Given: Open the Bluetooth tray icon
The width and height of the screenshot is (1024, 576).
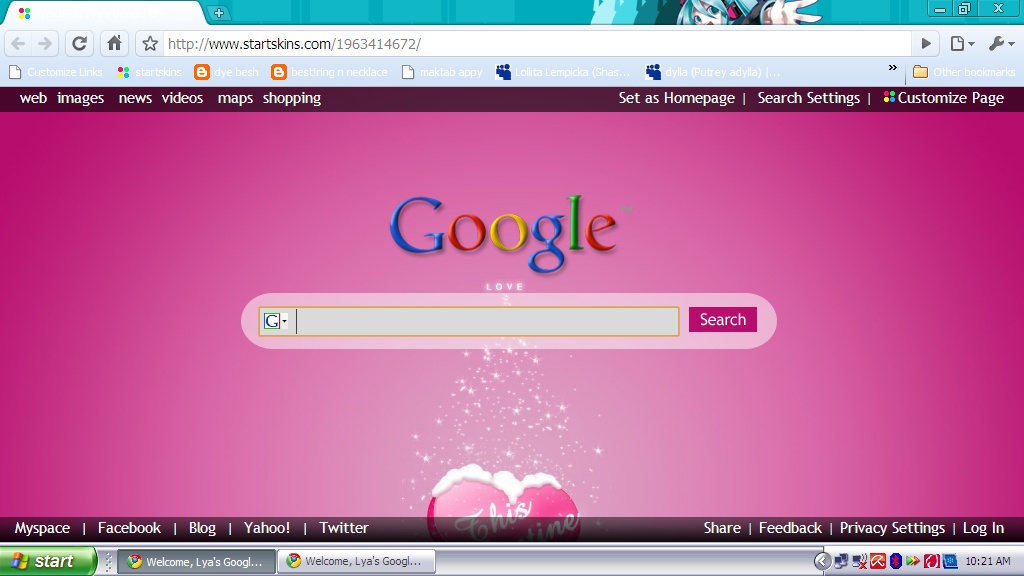Looking at the screenshot, I should click(x=895, y=561).
